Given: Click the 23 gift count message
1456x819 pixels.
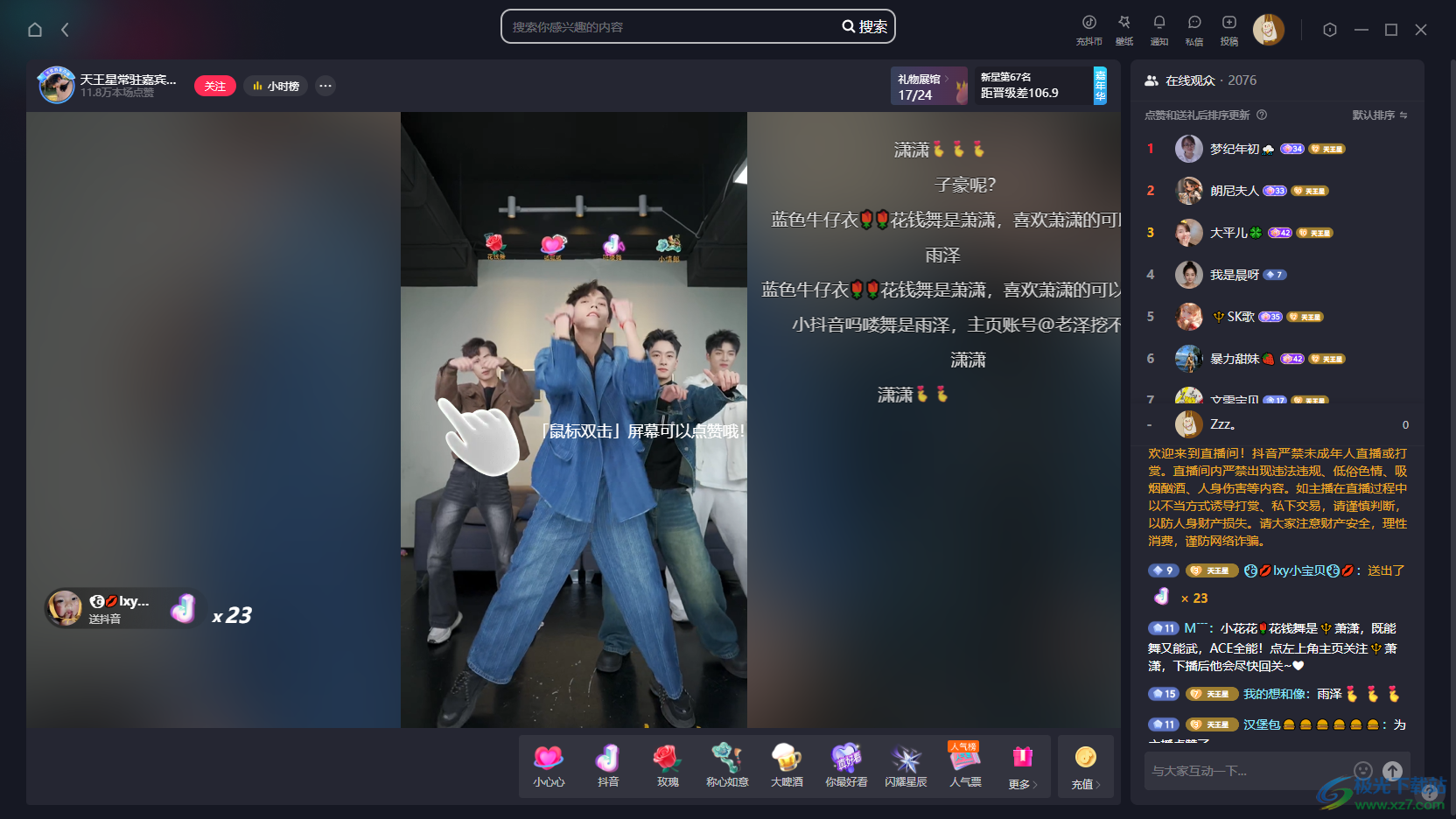Looking at the screenshot, I should tap(1194, 598).
